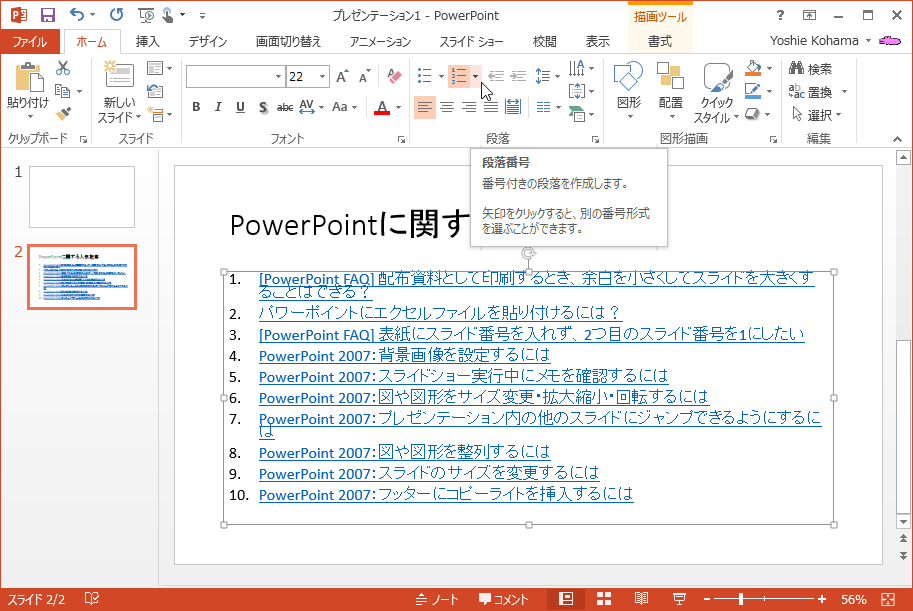Click the Cut scissors icon
The image size is (913, 611).
tap(63, 68)
